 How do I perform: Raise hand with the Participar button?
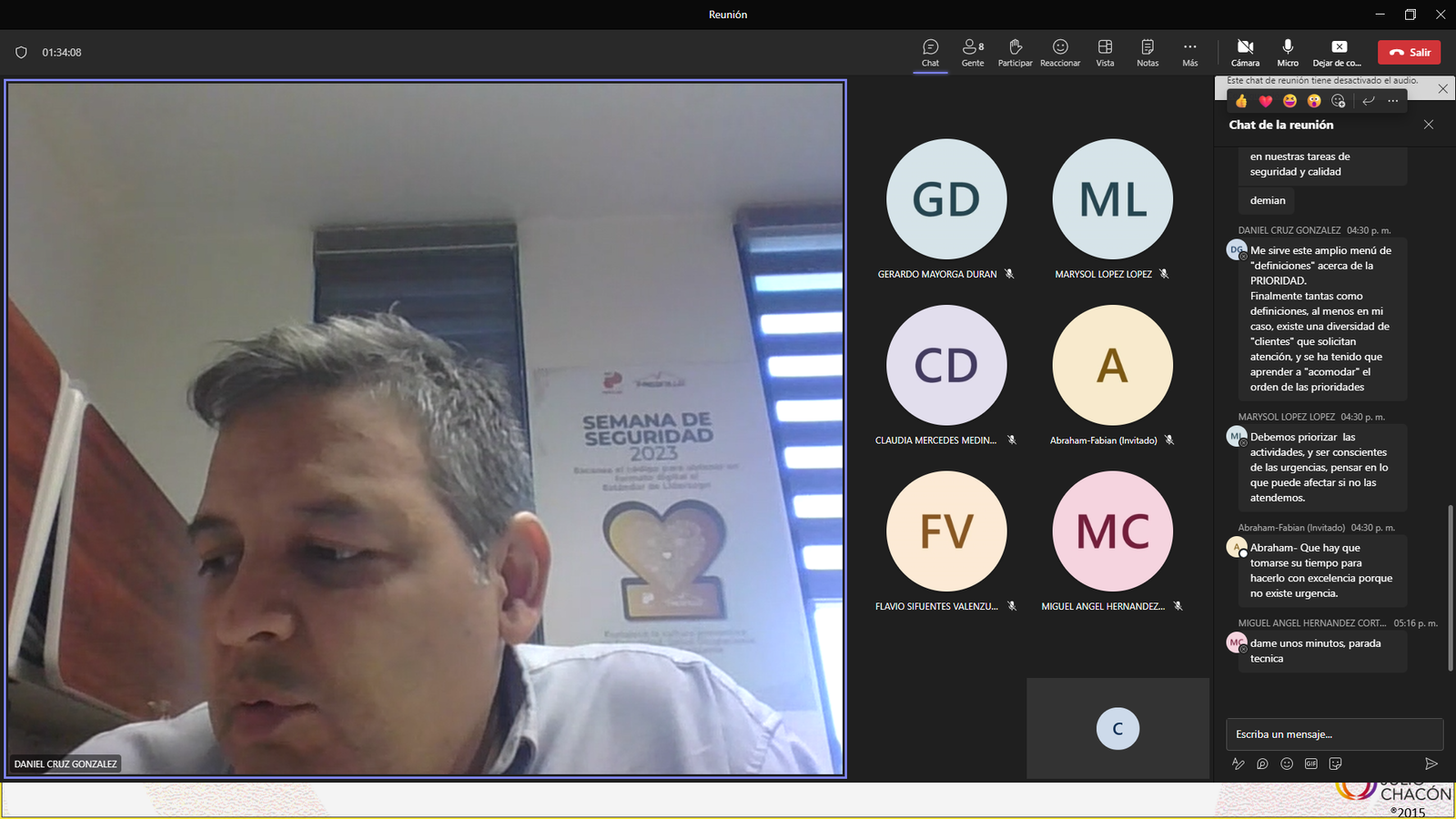click(x=1015, y=52)
